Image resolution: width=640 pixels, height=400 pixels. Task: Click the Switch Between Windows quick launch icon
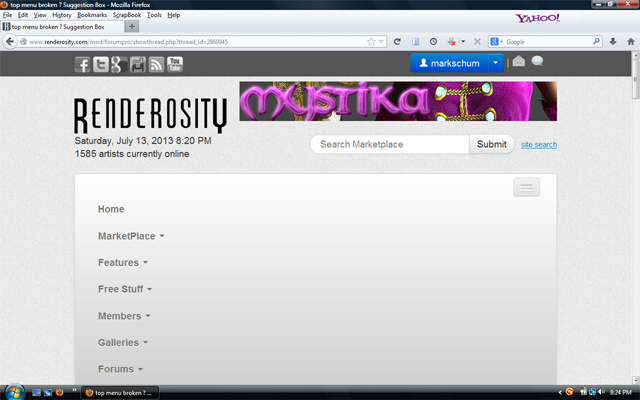48,393
